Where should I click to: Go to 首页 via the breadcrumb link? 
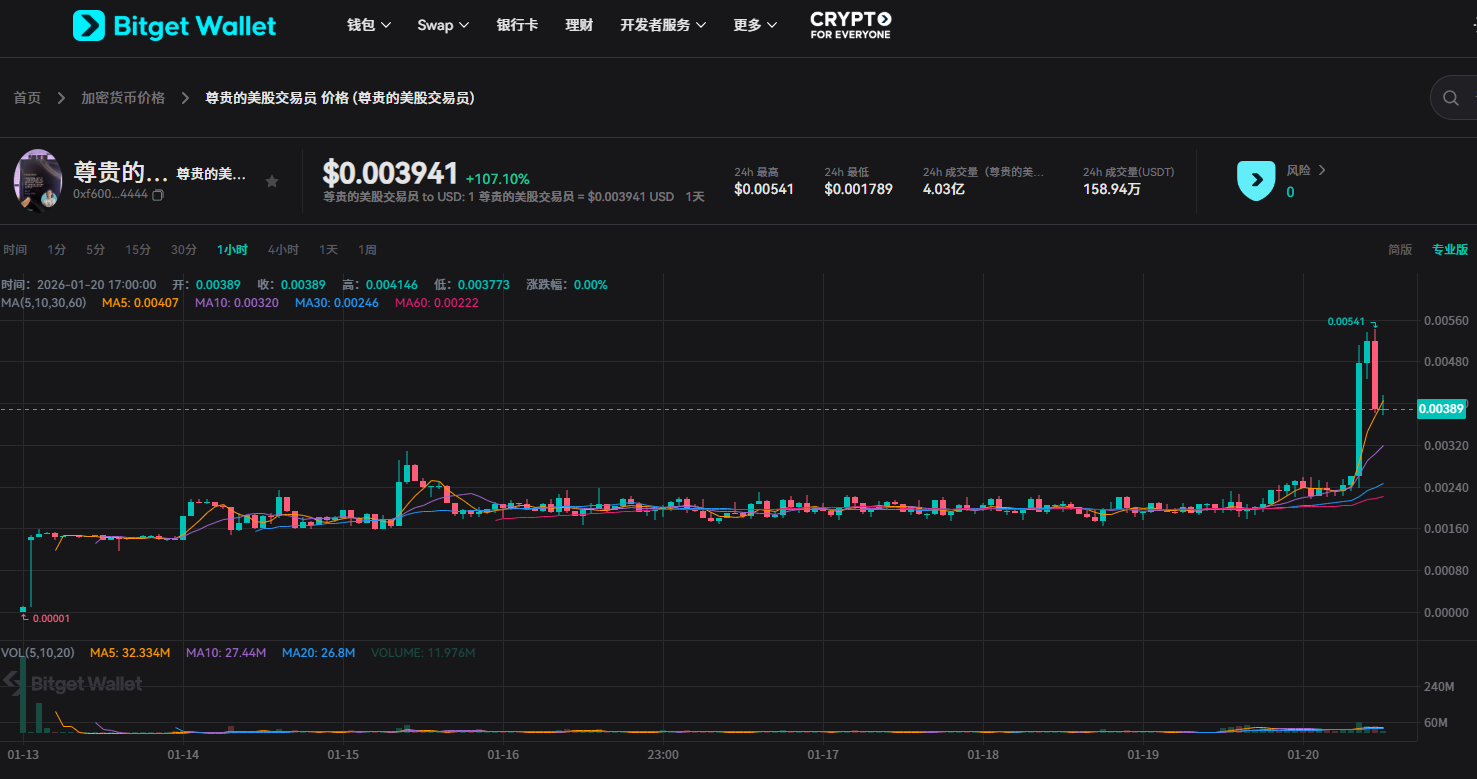pos(26,97)
